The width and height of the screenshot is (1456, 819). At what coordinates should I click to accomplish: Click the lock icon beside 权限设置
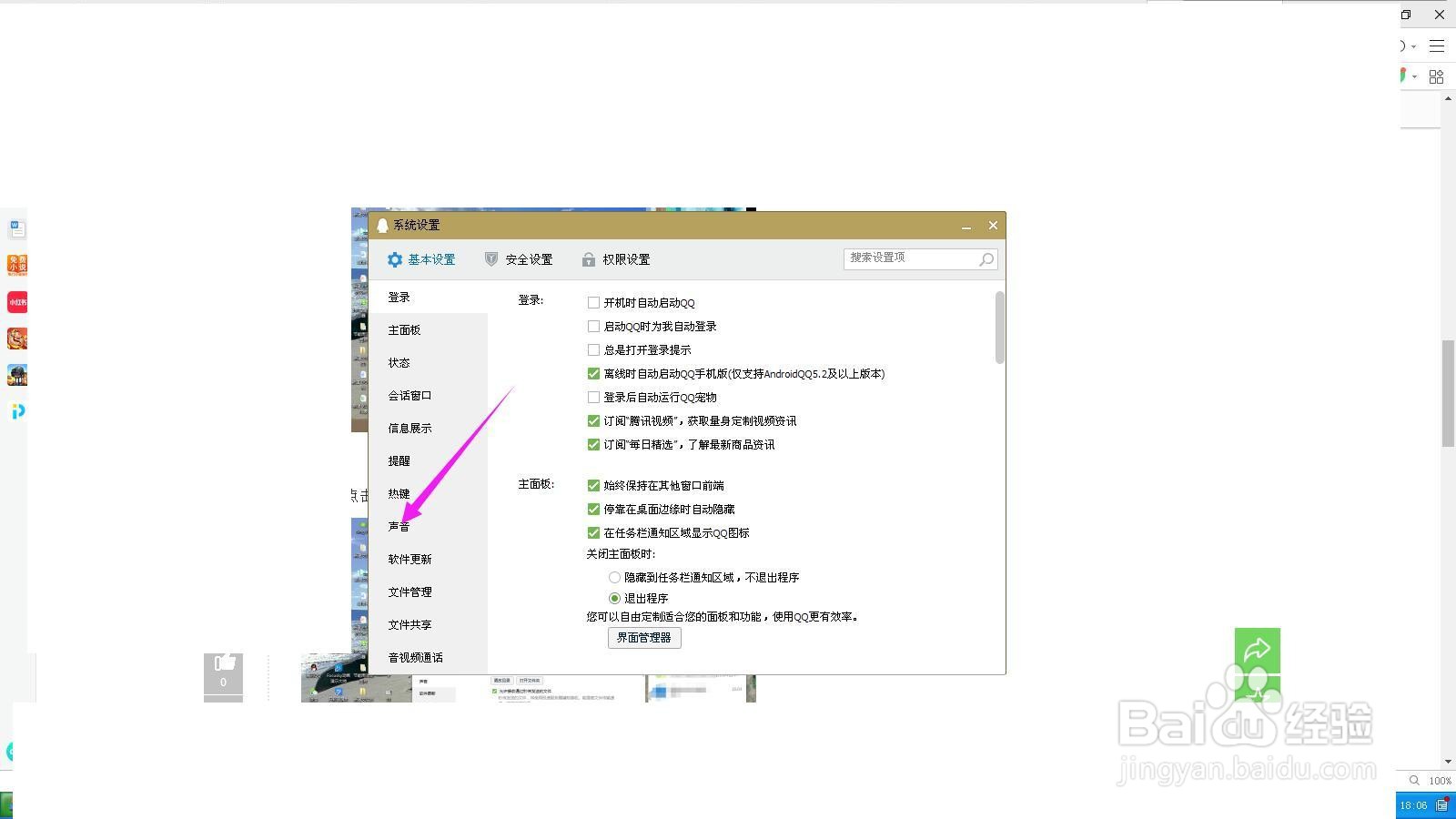589,259
